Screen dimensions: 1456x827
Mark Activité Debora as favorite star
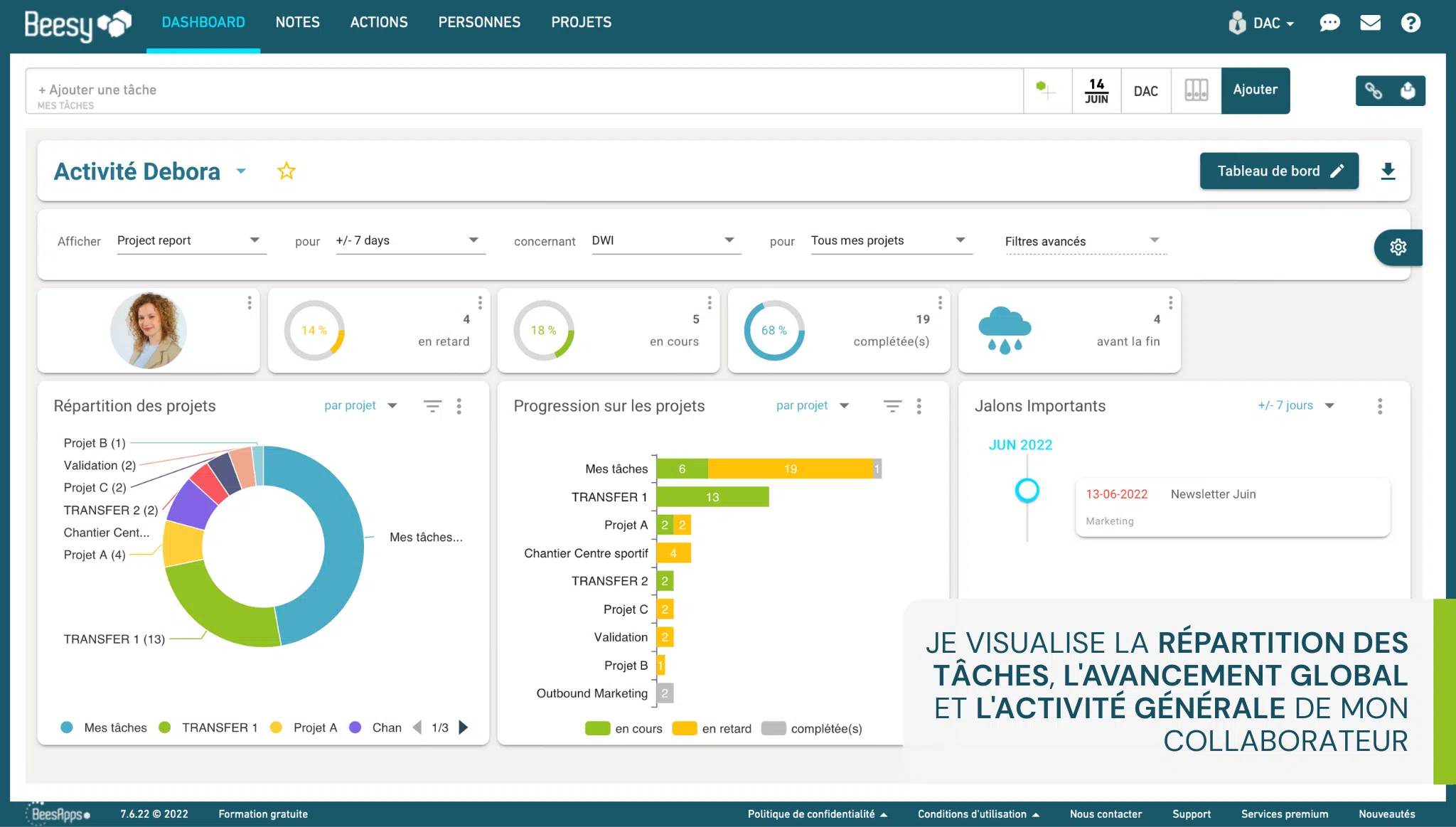[x=286, y=171]
